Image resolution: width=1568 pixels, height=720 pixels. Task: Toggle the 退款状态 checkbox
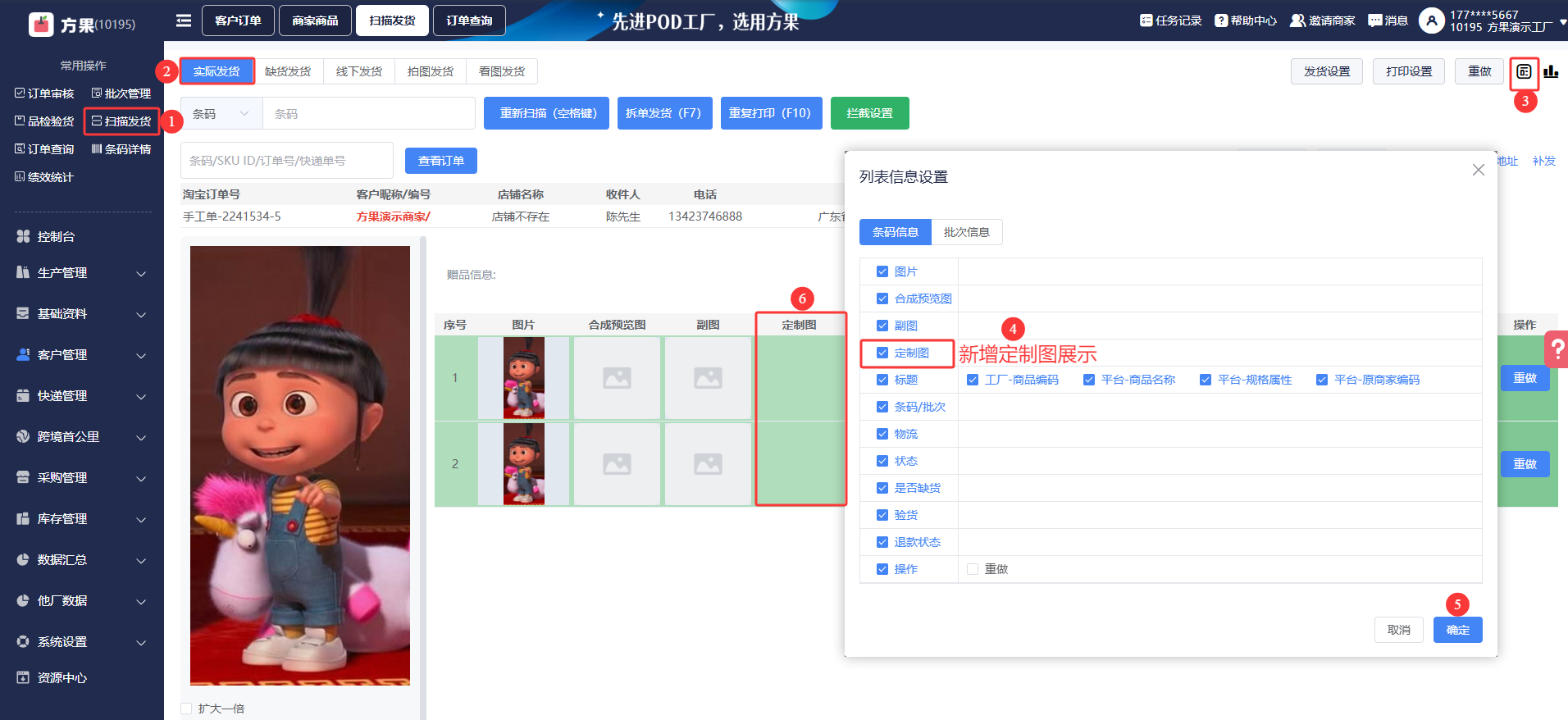point(882,542)
